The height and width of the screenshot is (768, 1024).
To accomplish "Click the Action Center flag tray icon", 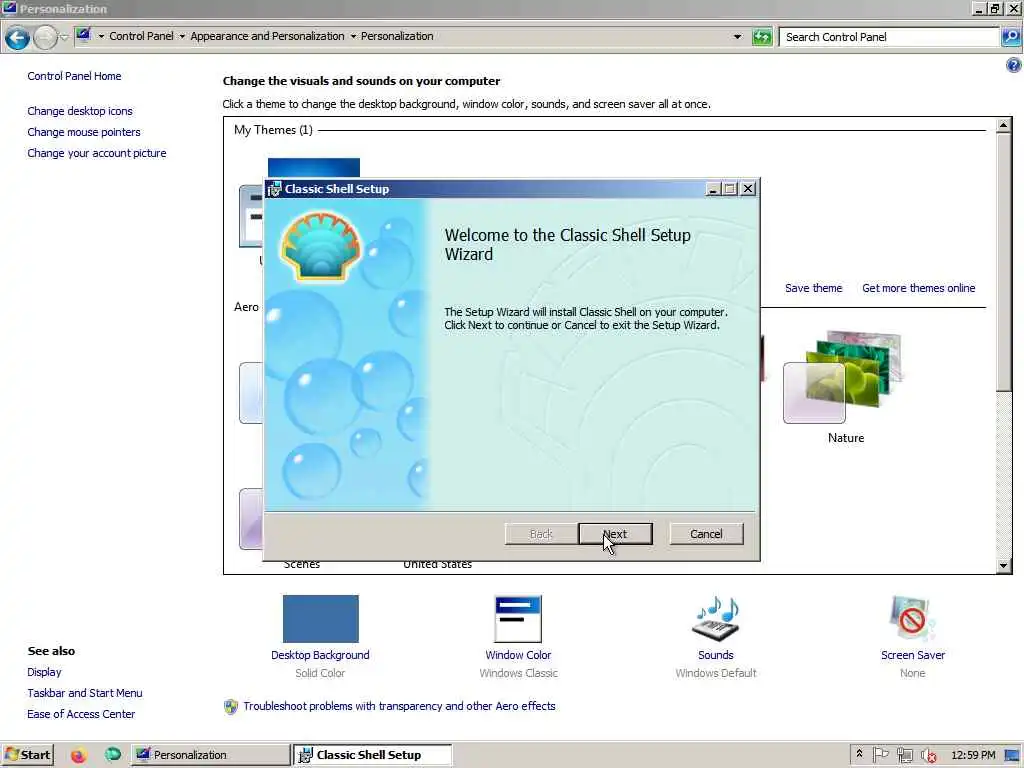I will [880, 755].
